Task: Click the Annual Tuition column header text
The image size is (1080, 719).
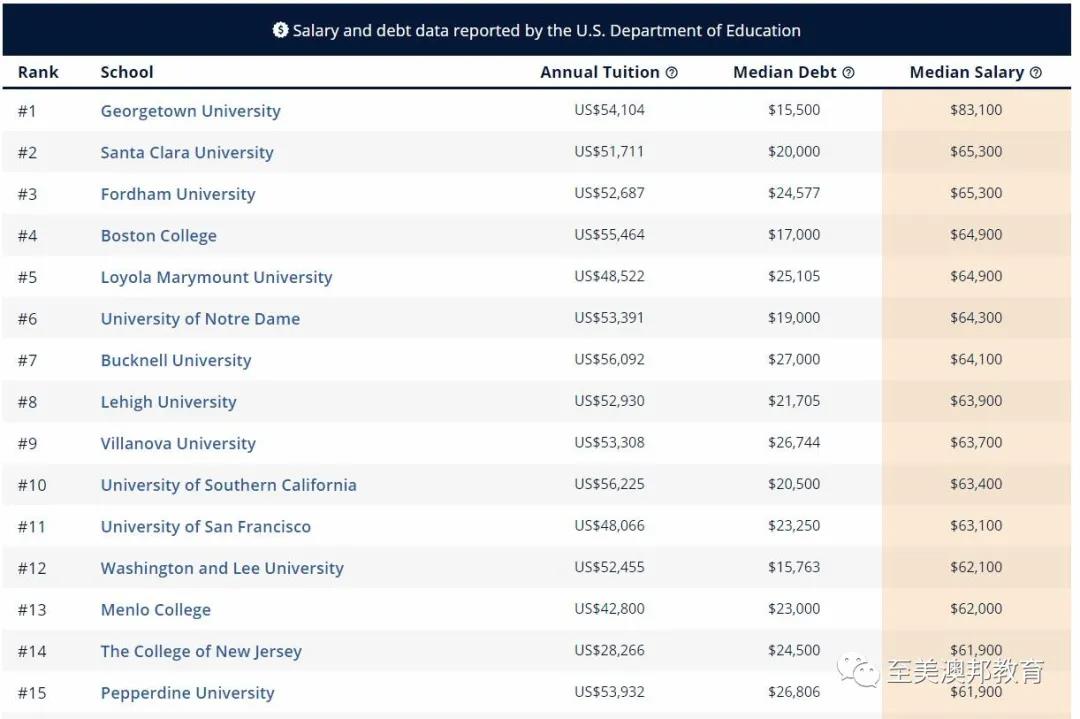Action: [600, 72]
